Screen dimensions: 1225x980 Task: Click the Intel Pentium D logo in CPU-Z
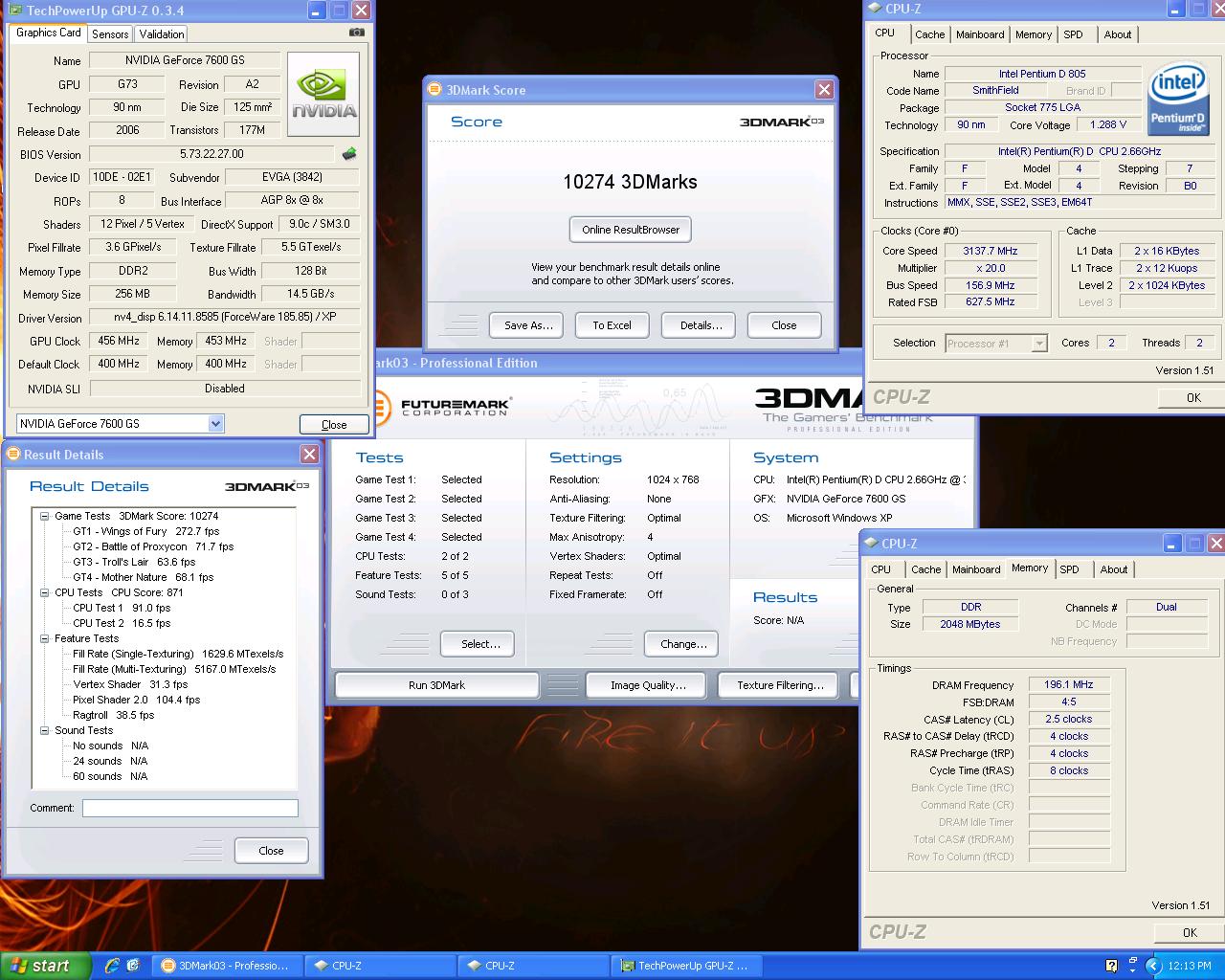[1178, 100]
